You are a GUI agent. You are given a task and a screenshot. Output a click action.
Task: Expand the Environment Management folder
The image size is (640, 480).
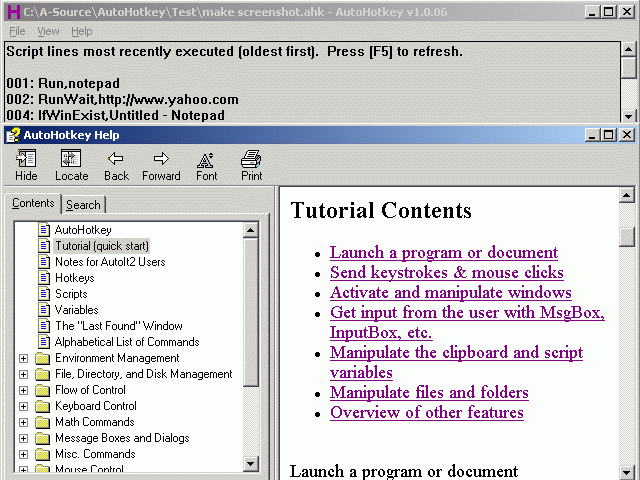(23, 358)
